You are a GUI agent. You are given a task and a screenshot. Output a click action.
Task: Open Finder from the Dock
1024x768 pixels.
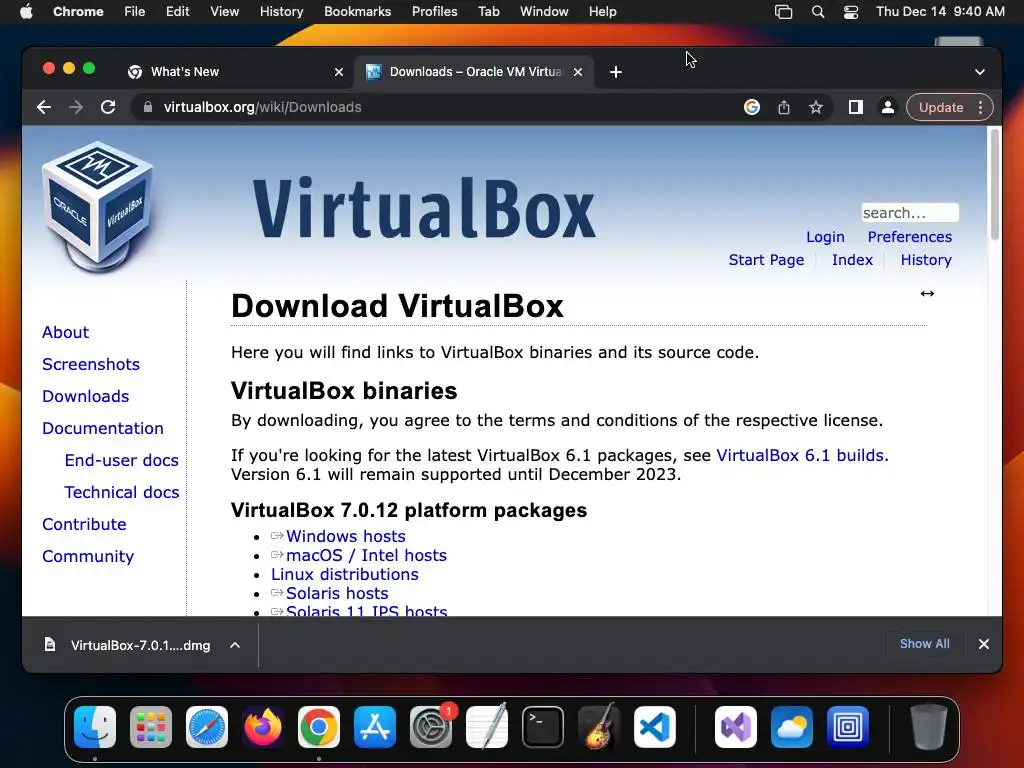coord(95,727)
